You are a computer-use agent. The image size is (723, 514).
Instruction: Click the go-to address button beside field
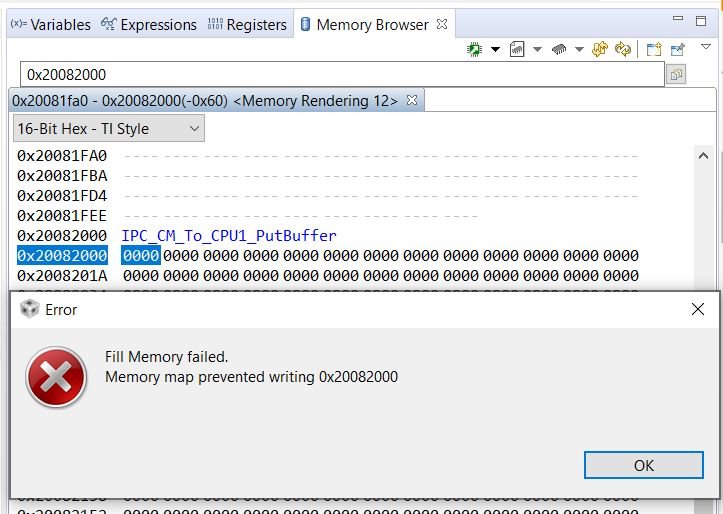[676, 74]
